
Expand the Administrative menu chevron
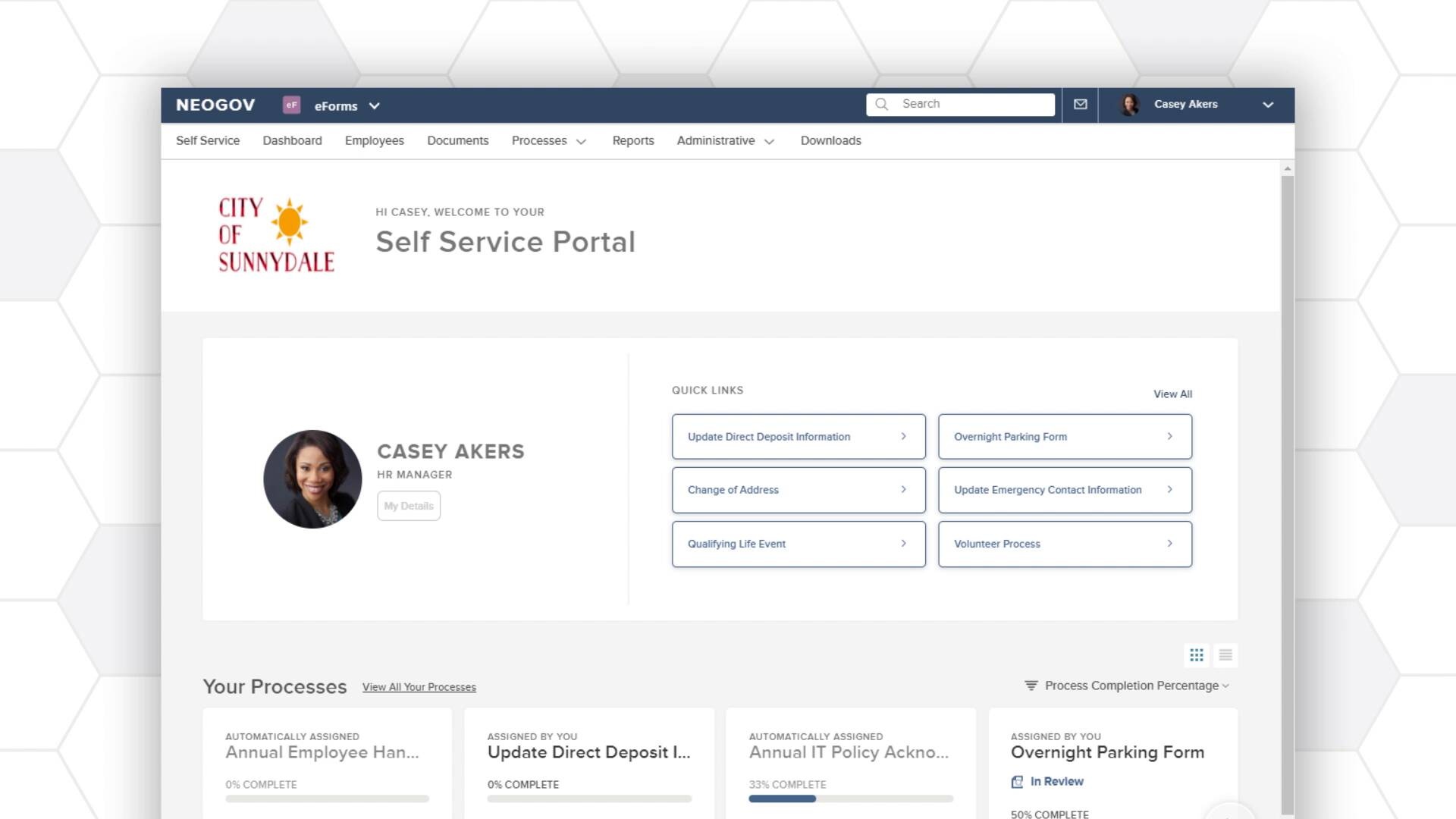[x=770, y=141]
